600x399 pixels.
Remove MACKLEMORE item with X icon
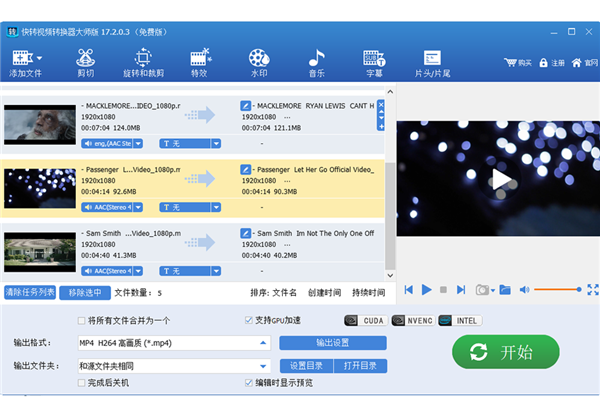pos(381,104)
